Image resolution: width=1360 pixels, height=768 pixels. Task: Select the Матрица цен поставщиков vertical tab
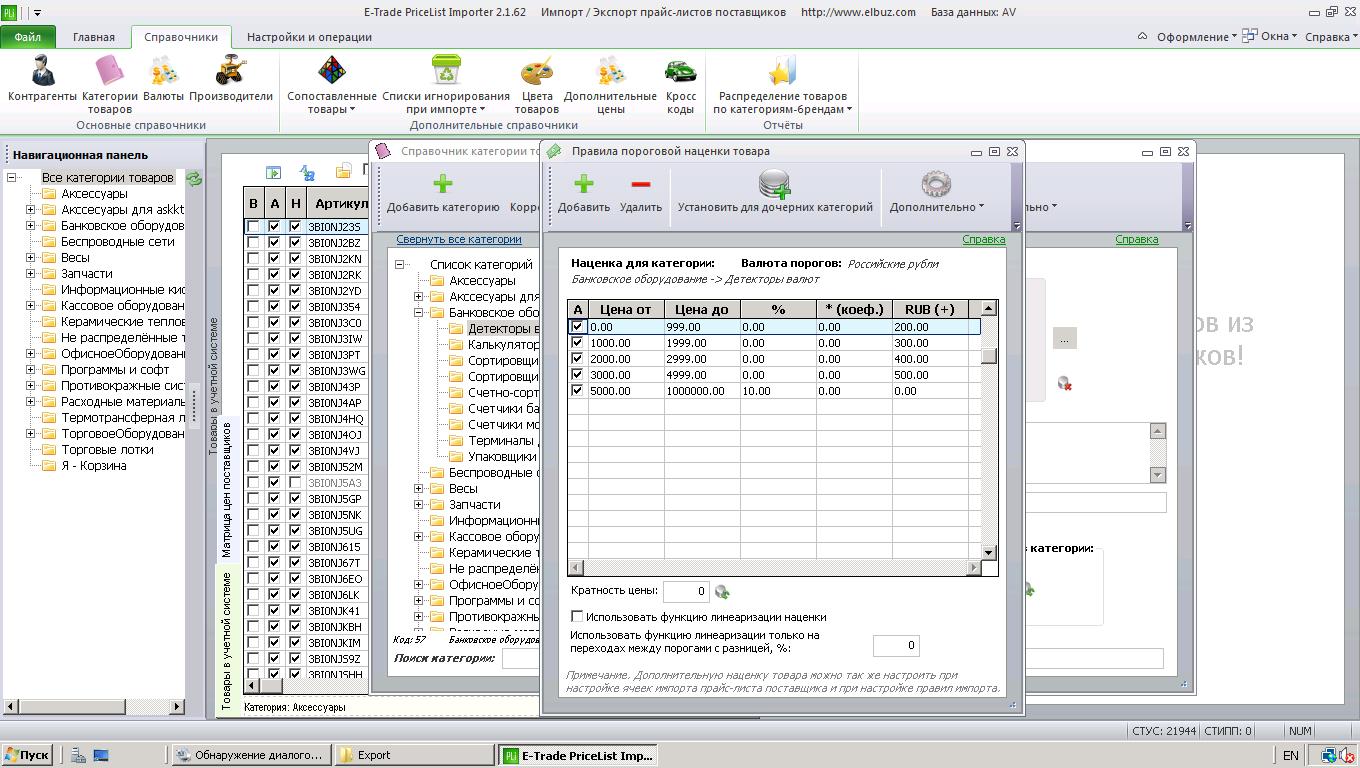227,490
